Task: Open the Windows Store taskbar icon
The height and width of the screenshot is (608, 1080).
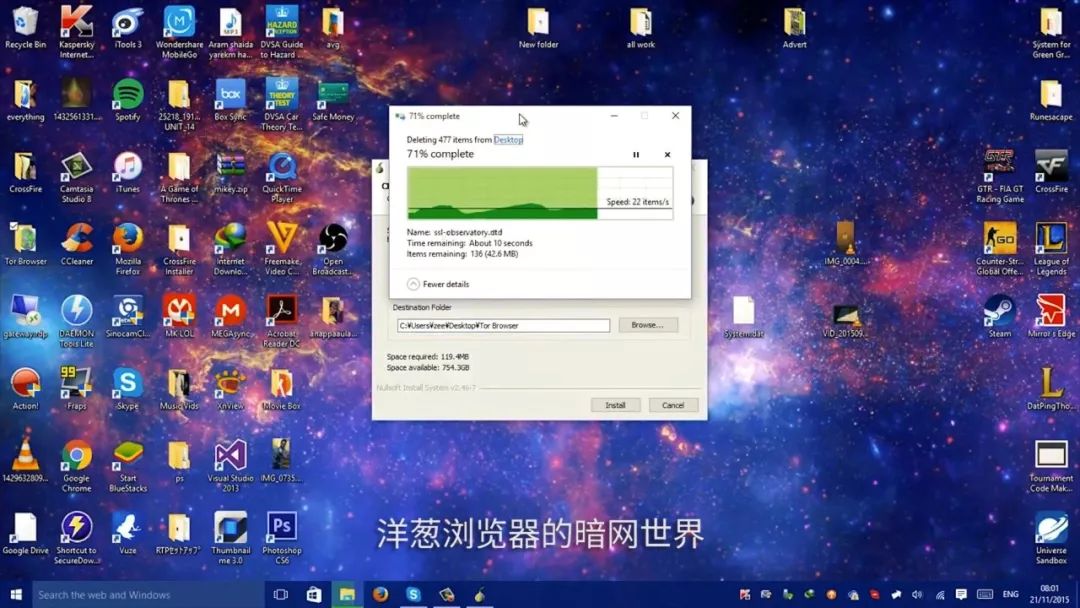Action: (314, 594)
